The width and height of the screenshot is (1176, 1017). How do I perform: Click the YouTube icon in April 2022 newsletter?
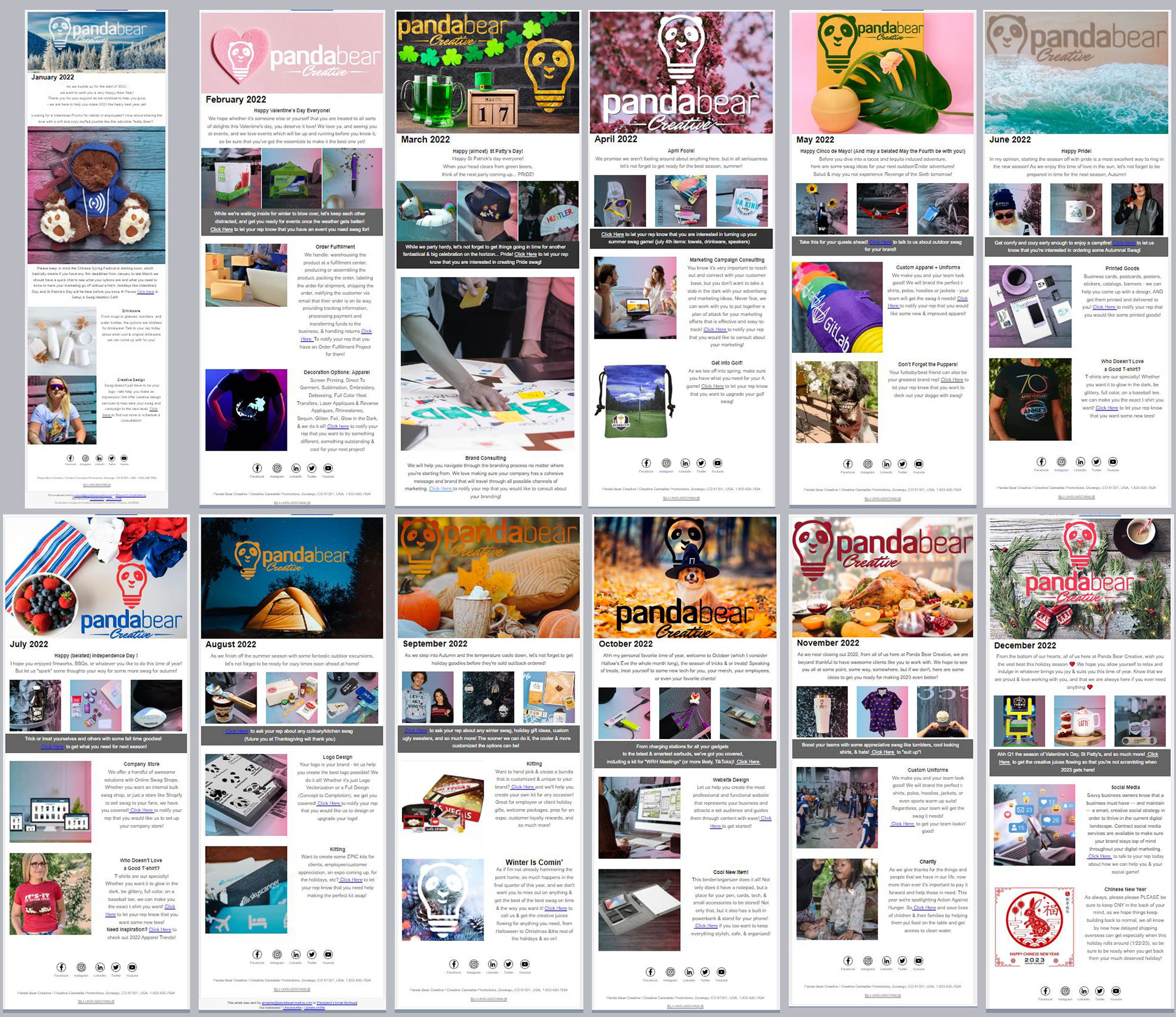pyautogui.click(x=717, y=463)
